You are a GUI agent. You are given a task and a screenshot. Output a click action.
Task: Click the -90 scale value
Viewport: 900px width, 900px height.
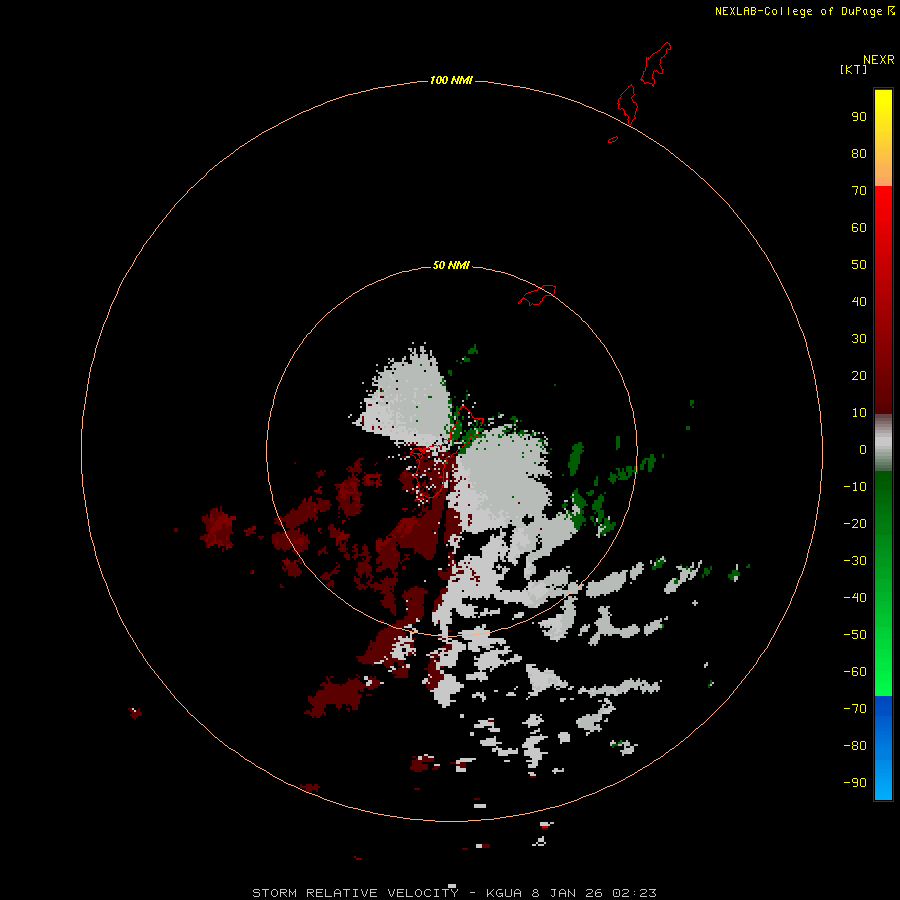855,783
